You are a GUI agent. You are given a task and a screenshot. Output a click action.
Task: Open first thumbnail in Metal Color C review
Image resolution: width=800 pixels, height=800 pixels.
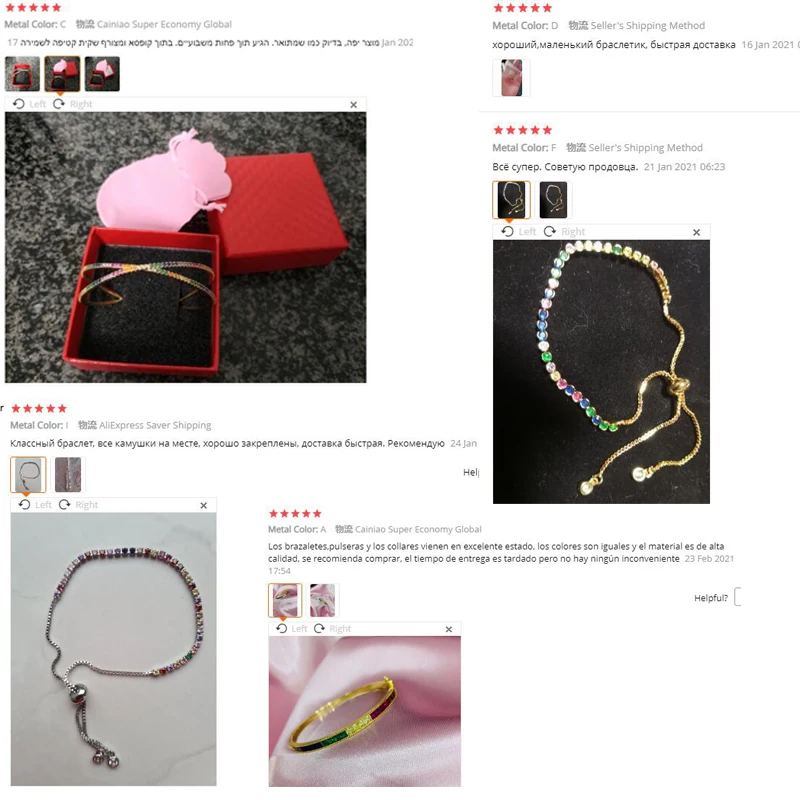[x=22, y=74]
